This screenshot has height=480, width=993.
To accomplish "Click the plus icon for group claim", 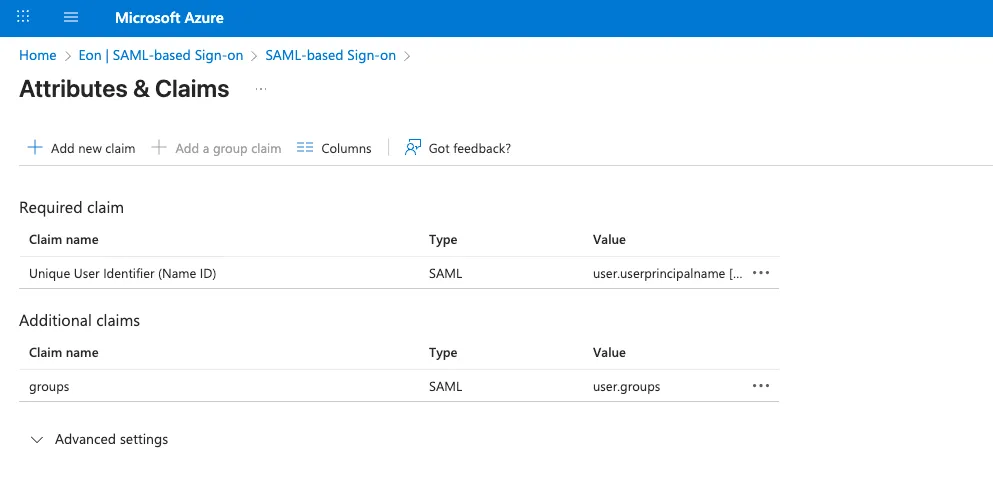I will click(x=159, y=148).
